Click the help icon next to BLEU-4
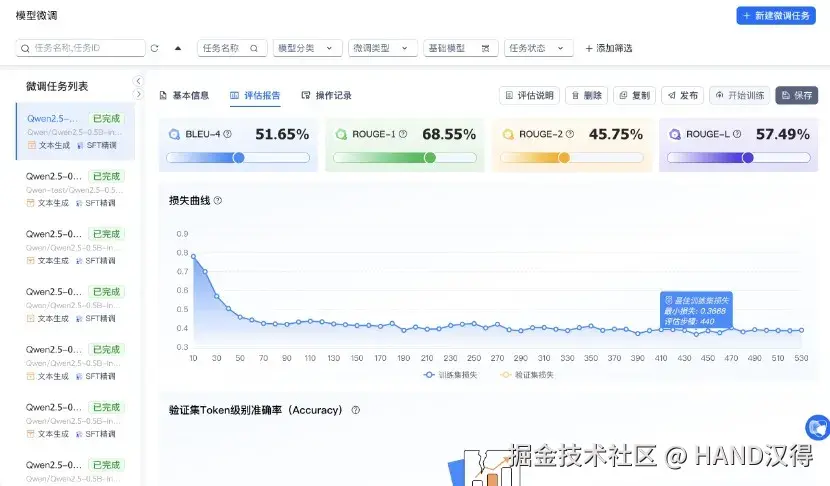This screenshot has height=486, width=830. 228,134
